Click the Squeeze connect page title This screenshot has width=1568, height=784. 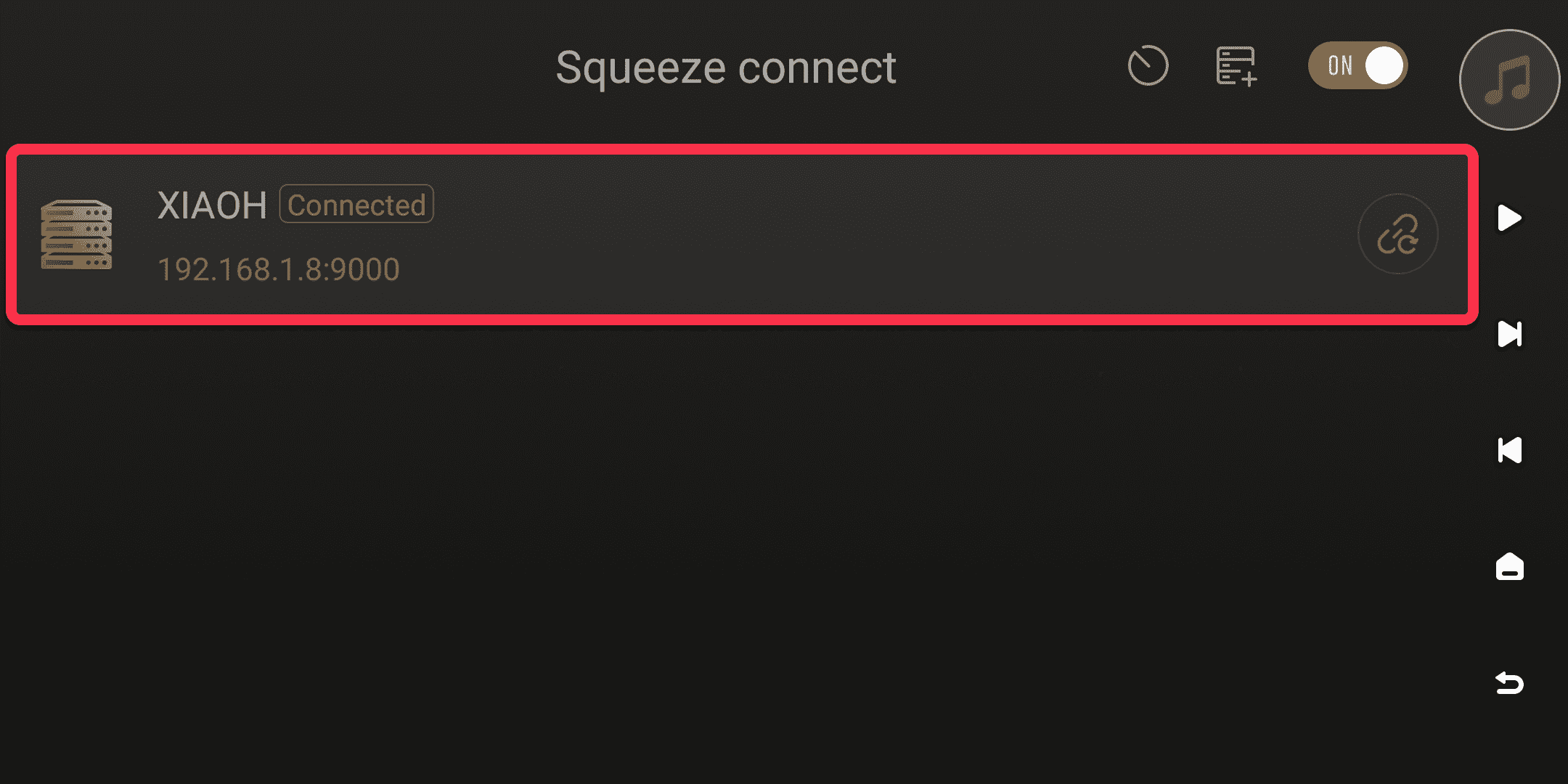(725, 68)
